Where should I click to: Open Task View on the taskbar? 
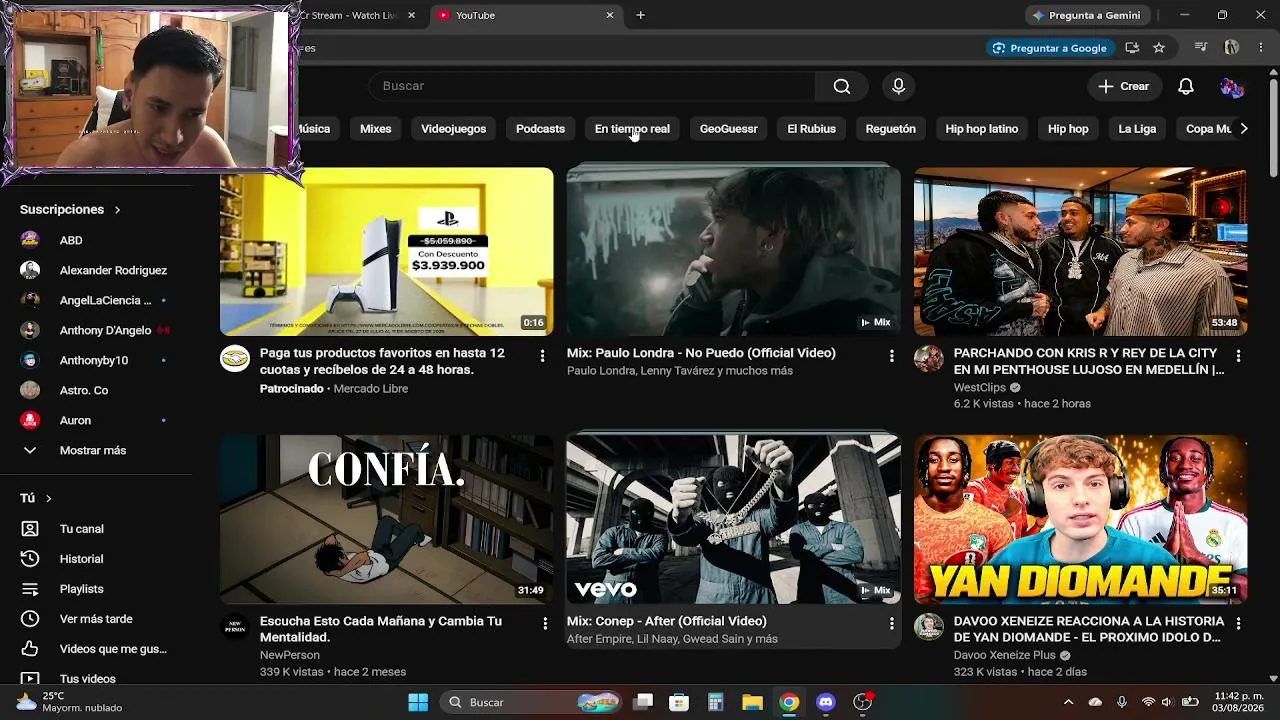point(643,702)
